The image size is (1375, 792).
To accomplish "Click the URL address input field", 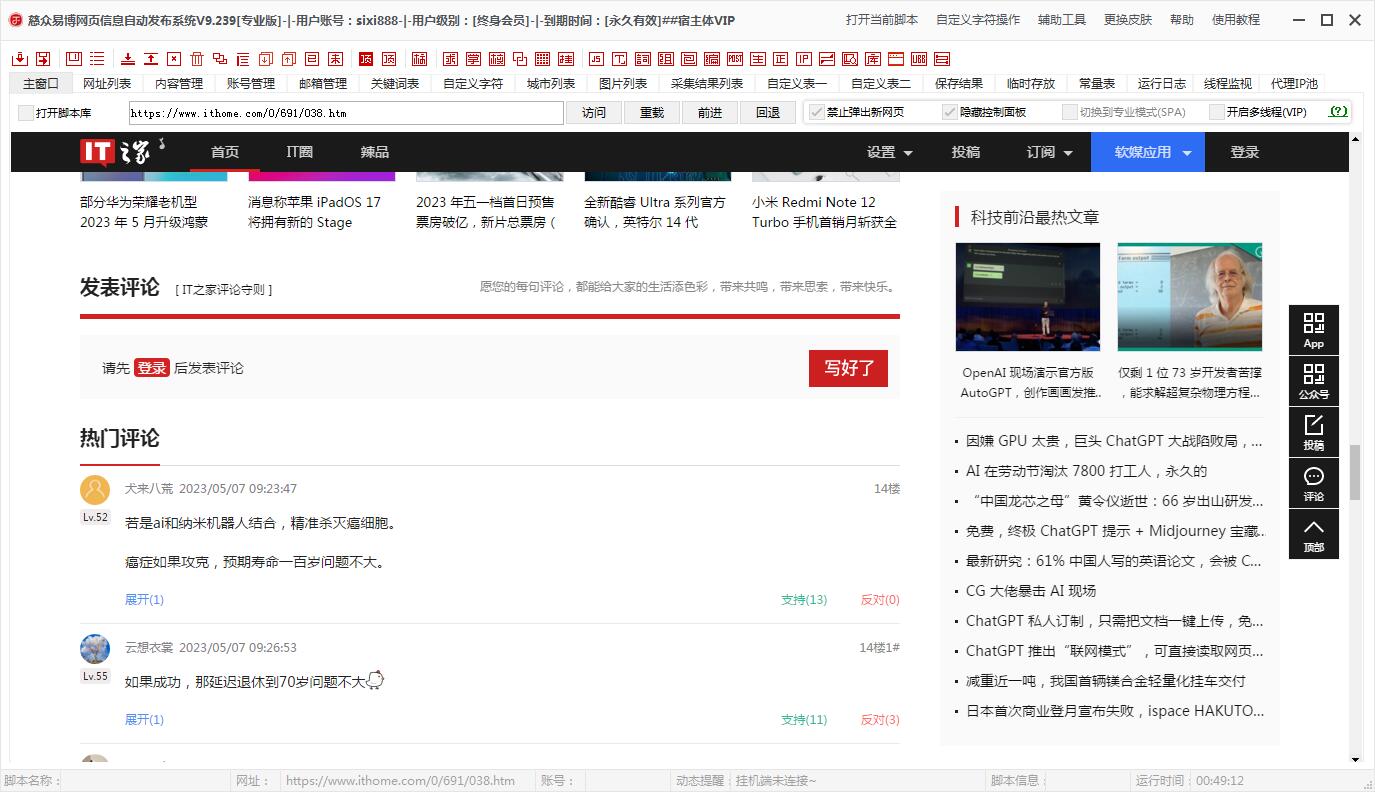I will pyautogui.click(x=346, y=113).
